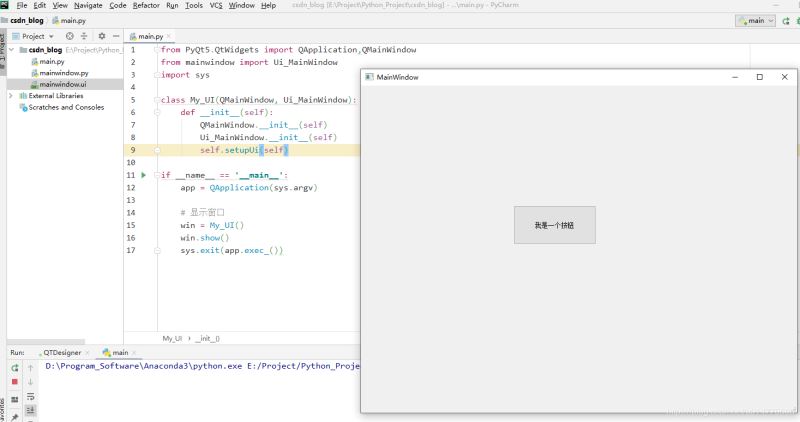Switch to the QTDesigner run tab

pyautogui.click(x=60, y=353)
